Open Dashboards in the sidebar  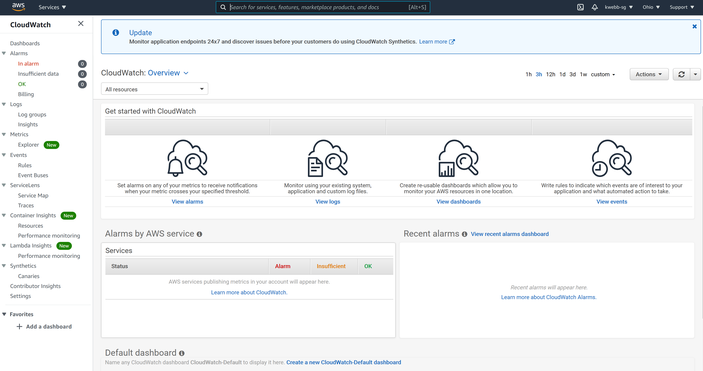(25, 44)
